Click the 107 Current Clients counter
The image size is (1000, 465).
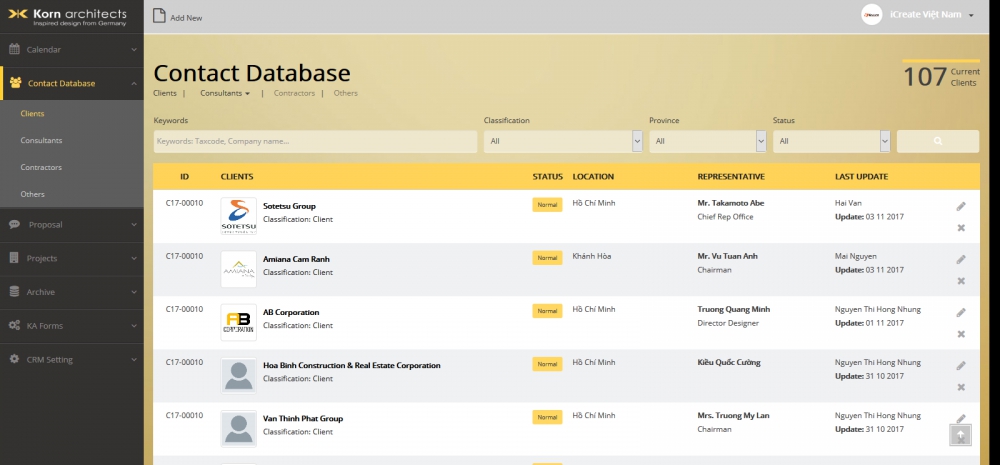[x=941, y=77]
